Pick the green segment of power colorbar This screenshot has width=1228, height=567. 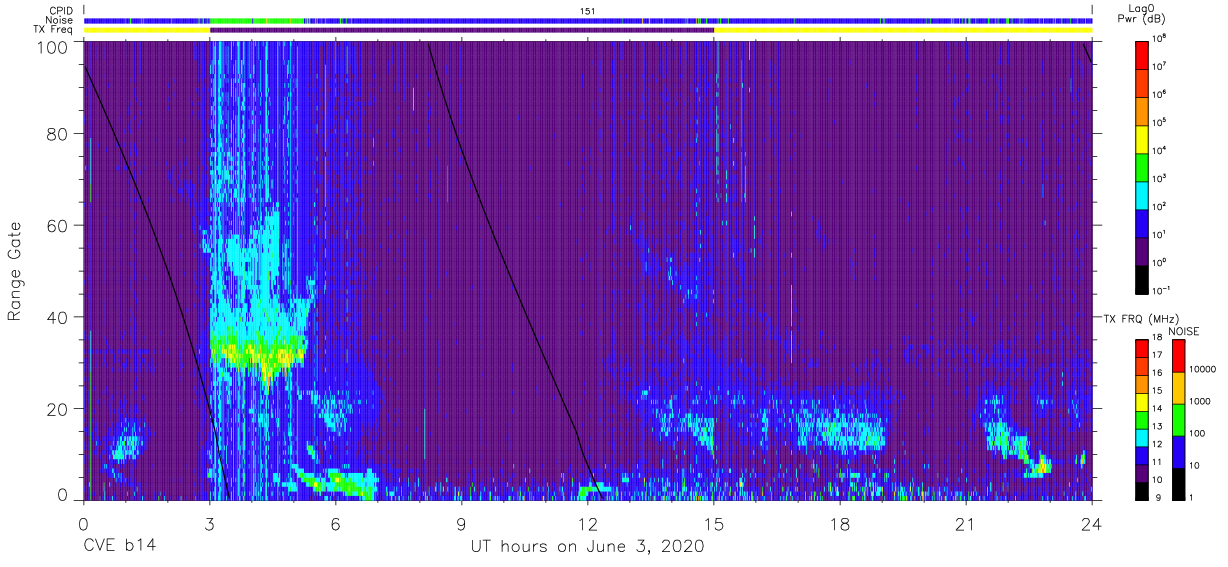point(1143,166)
